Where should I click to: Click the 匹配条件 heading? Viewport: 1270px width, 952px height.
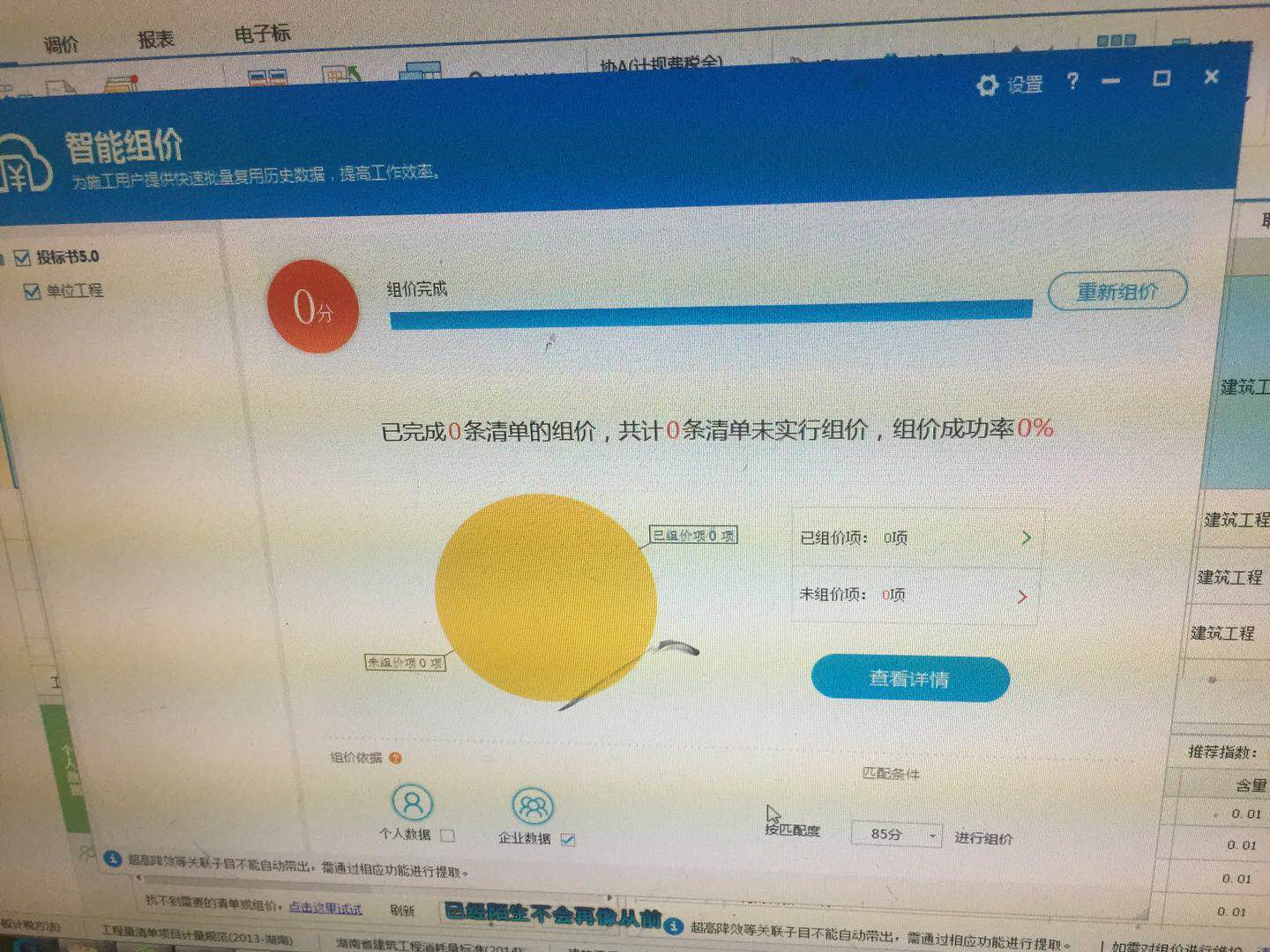pyautogui.click(x=891, y=773)
